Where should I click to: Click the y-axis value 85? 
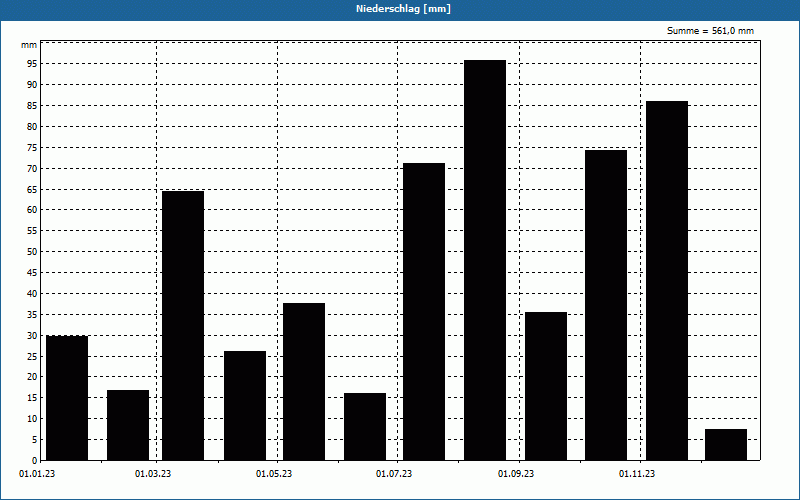pyautogui.click(x=33, y=106)
